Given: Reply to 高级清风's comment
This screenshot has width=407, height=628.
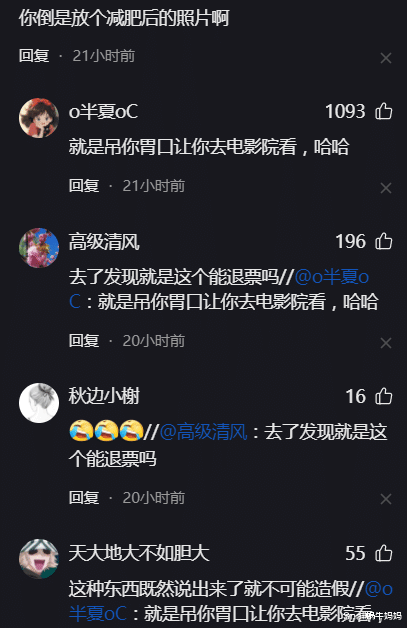Looking at the screenshot, I should coord(84,341).
